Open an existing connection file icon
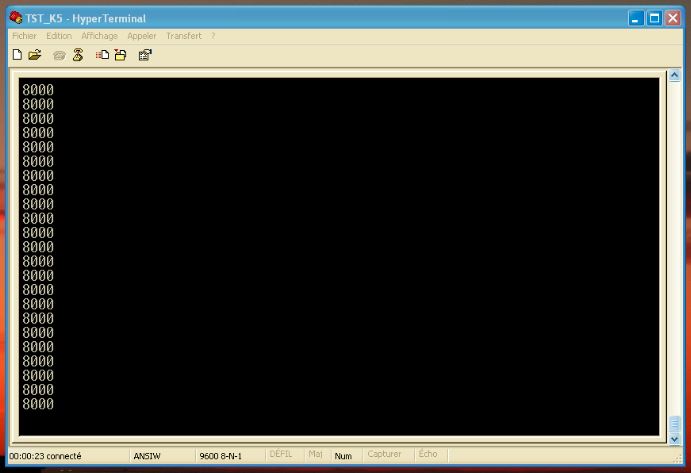This screenshot has width=691, height=473. click(34, 55)
